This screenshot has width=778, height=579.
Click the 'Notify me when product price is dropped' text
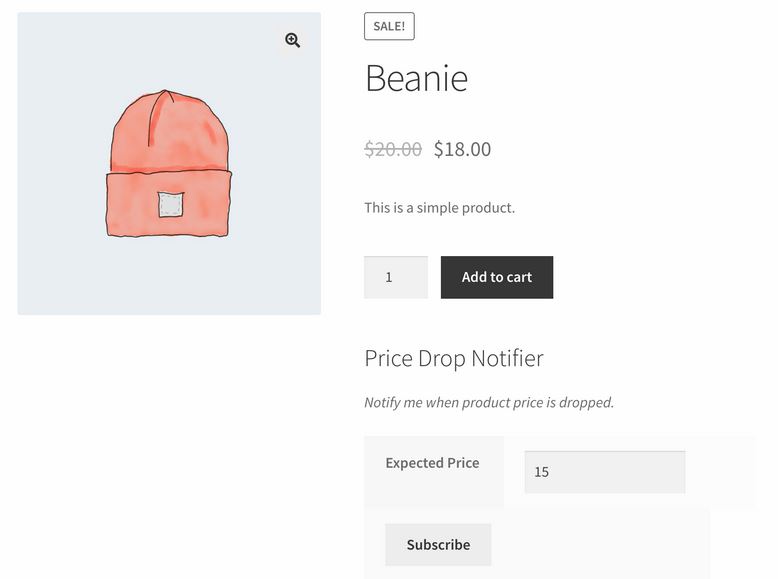tap(489, 402)
